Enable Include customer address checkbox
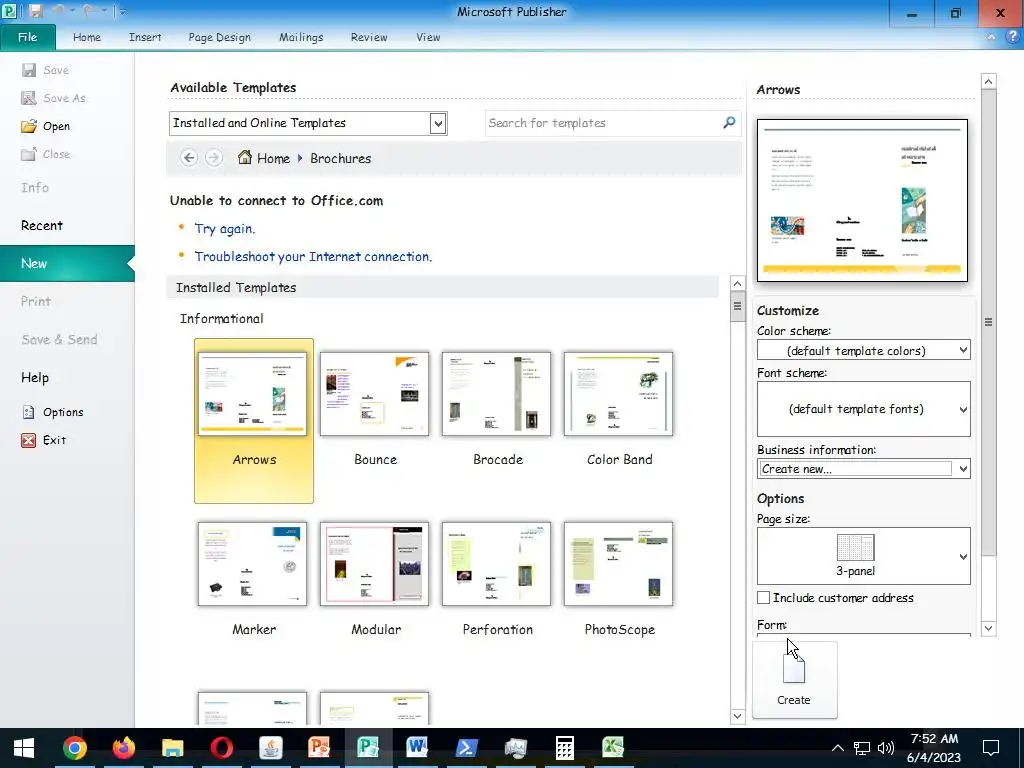The height and width of the screenshot is (768, 1024). click(763, 598)
